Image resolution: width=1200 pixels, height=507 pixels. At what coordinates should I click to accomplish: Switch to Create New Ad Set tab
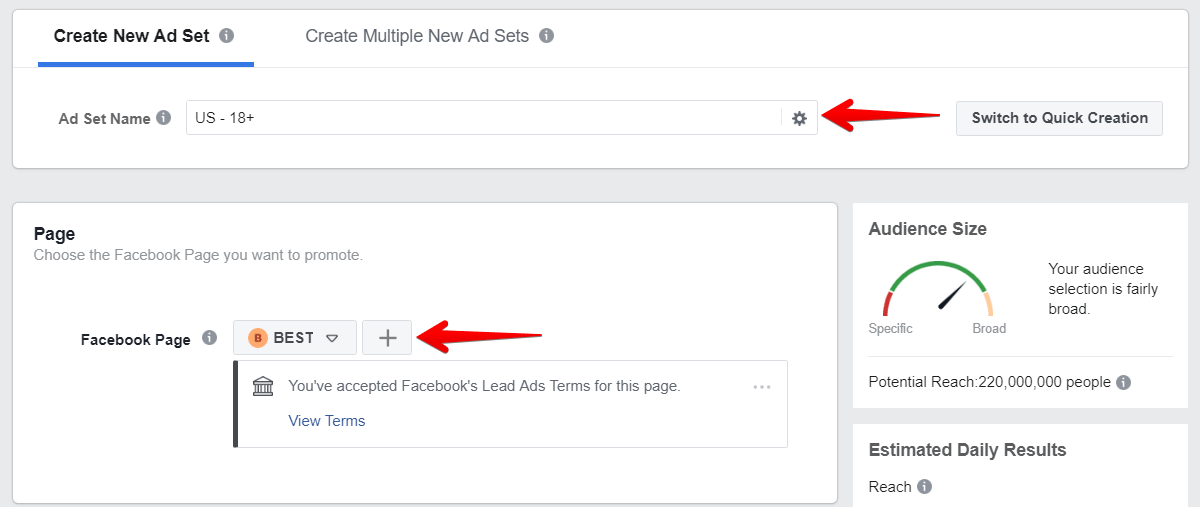132,36
